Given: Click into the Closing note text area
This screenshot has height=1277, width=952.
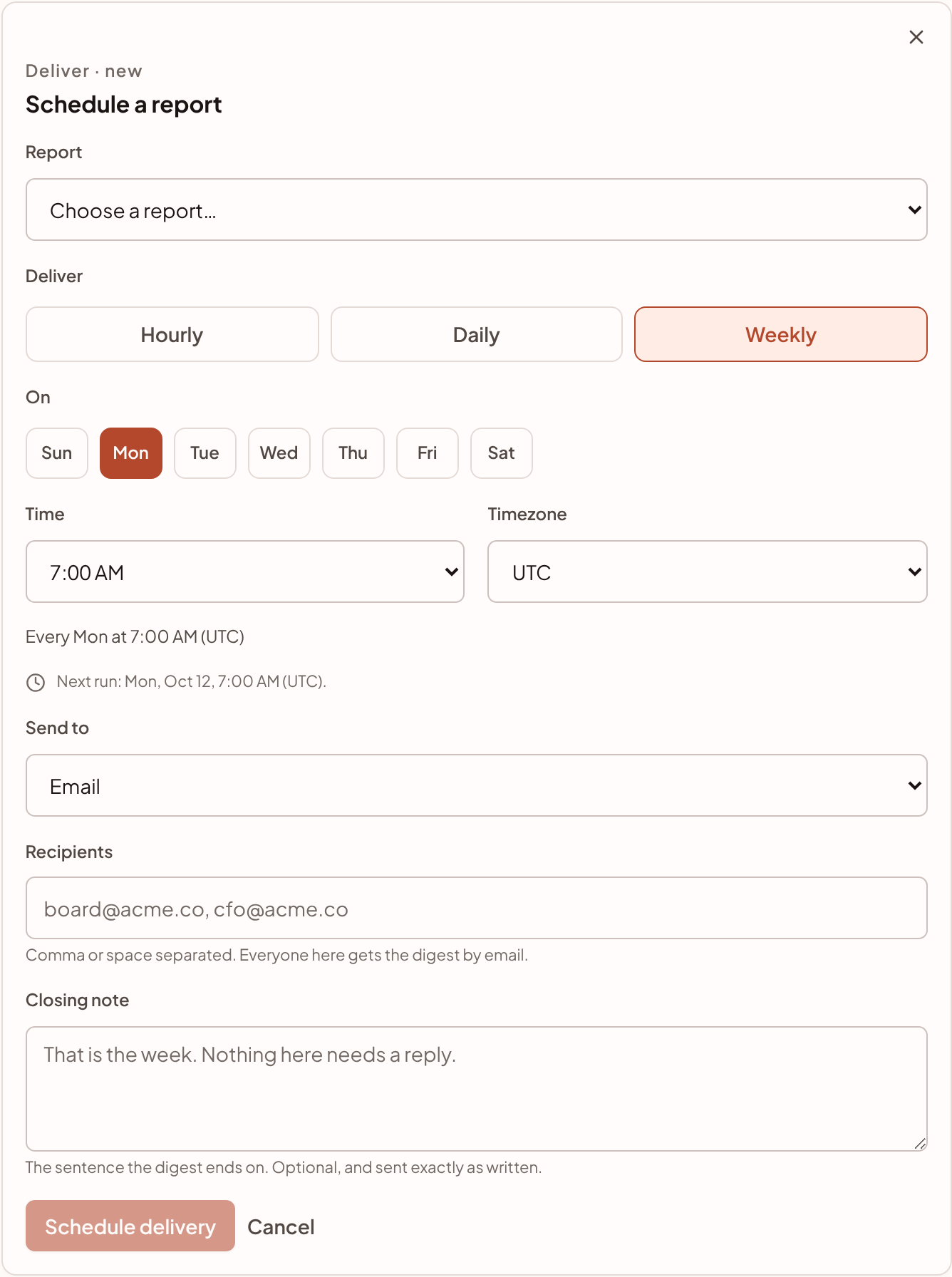Looking at the screenshot, I should click(x=476, y=1089).
